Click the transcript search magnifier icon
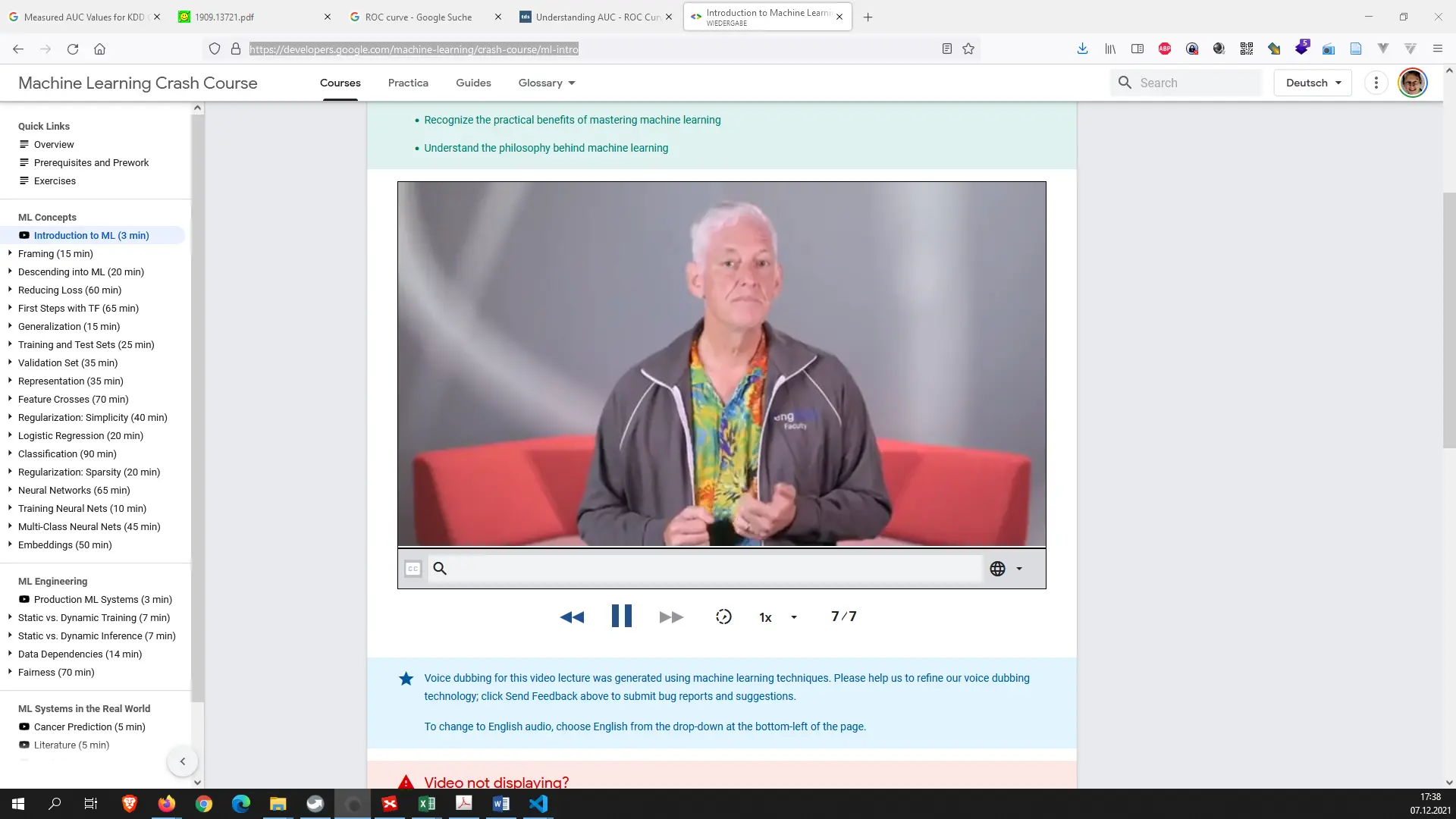Viewport: 1456px width, 819px height. coord(440,569)
